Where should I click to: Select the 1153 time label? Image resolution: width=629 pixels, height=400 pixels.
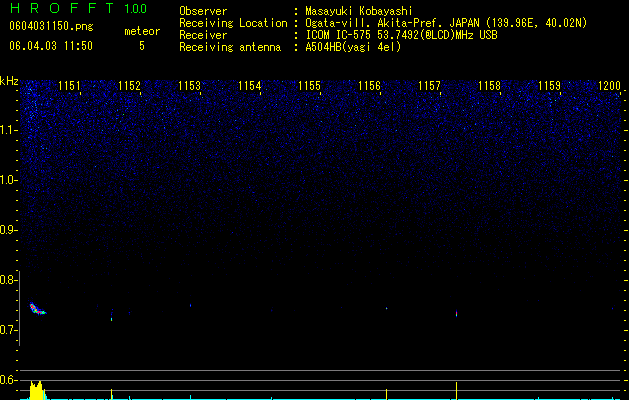pos(189,86)
